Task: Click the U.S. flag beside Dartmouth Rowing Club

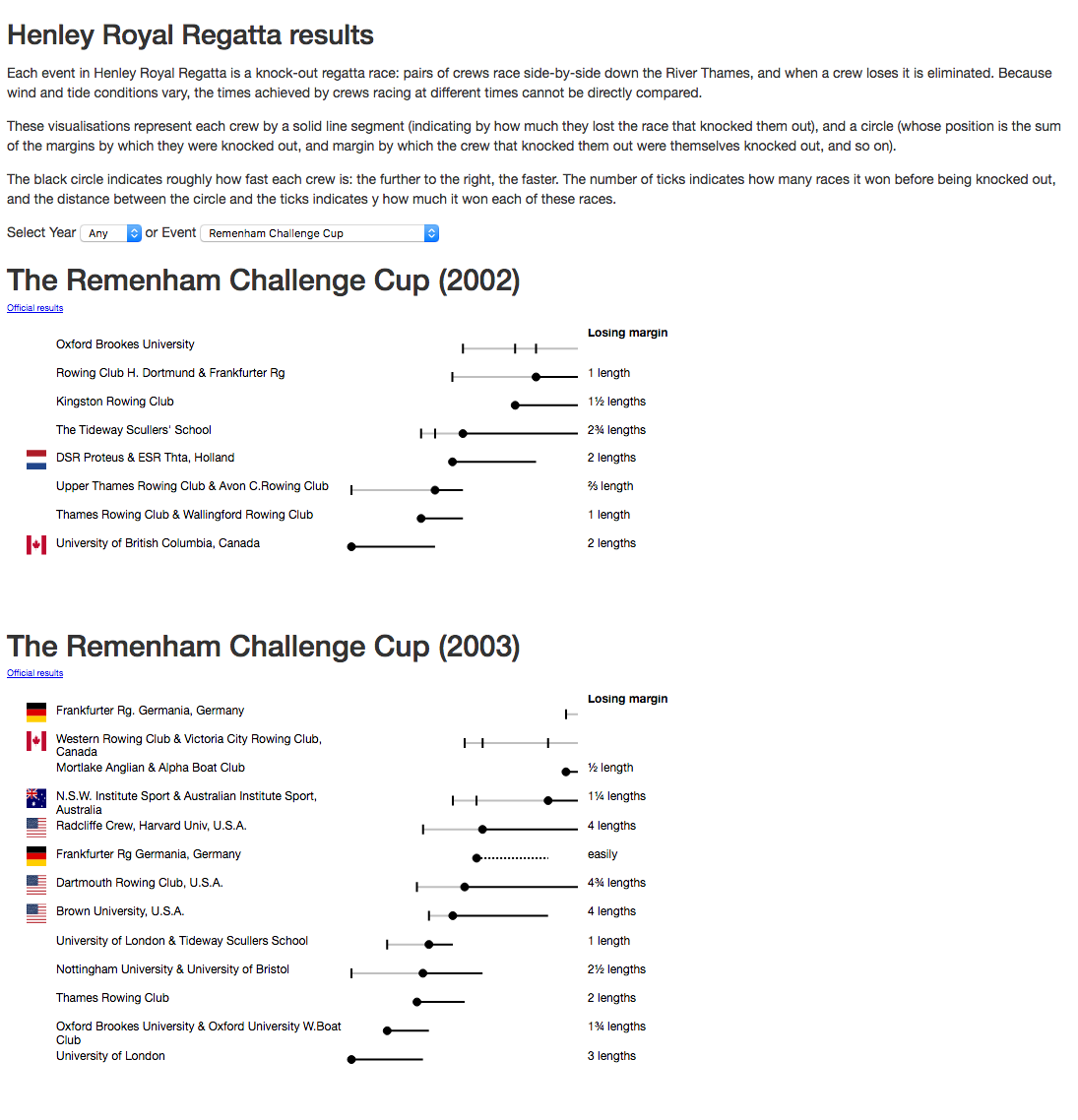Action: pyautogui.click(x=35, y=885)
